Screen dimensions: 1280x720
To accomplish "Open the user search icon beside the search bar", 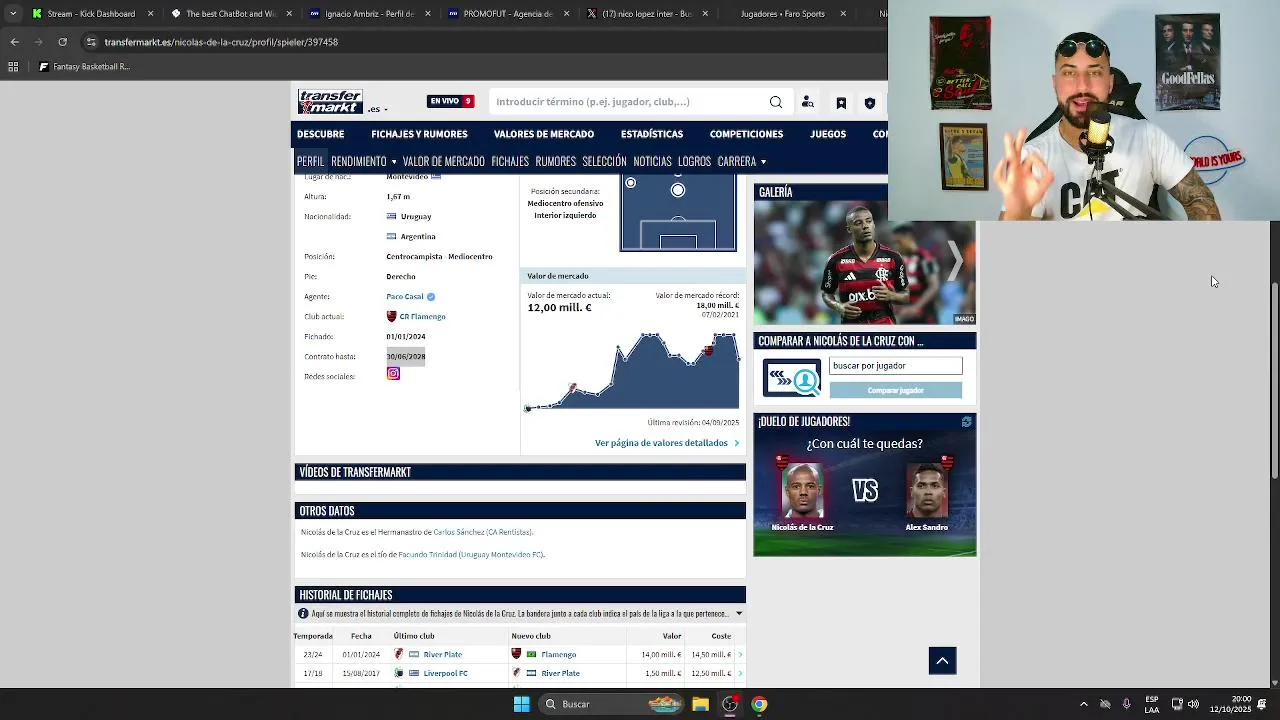I will pyautogui.click(x=808, y=102).
